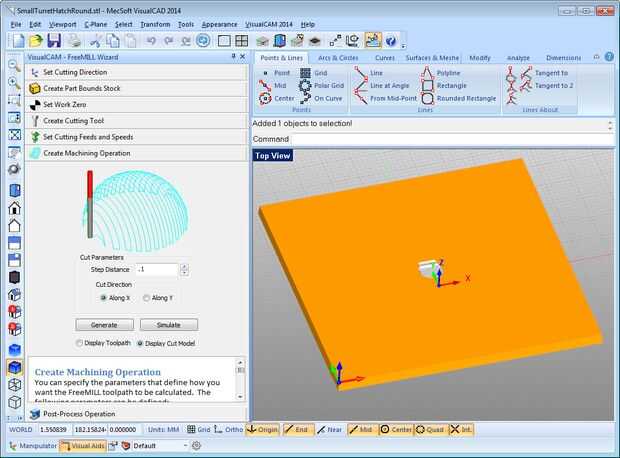Select the shaded blue cube display icon
This screenshot has height=458, width=620.
(x=15, y=367)
